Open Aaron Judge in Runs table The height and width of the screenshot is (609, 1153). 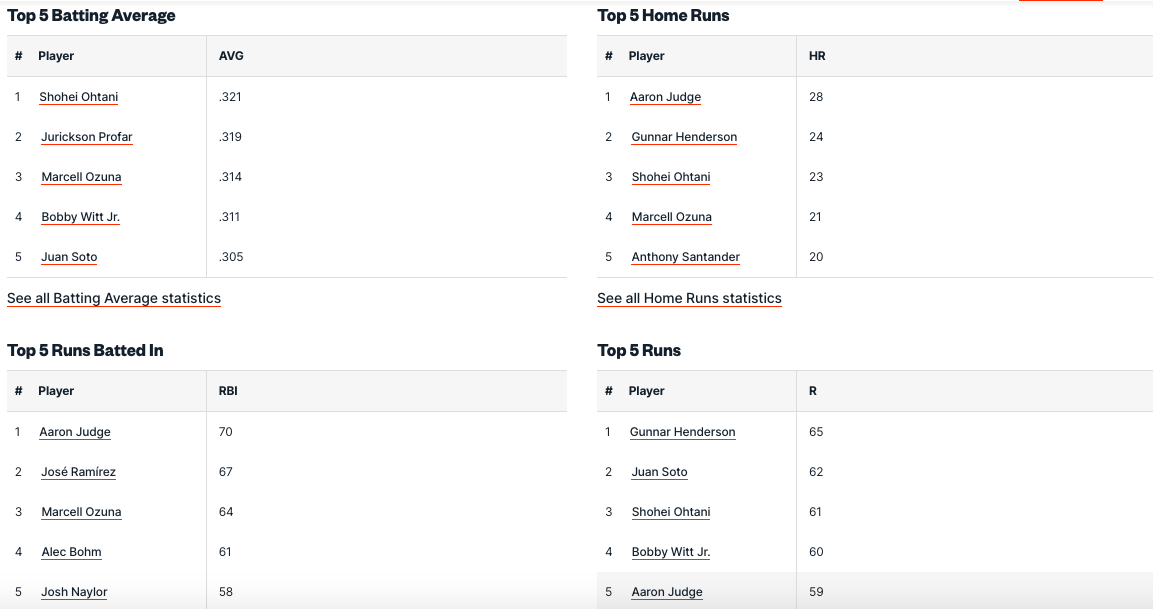667,592
